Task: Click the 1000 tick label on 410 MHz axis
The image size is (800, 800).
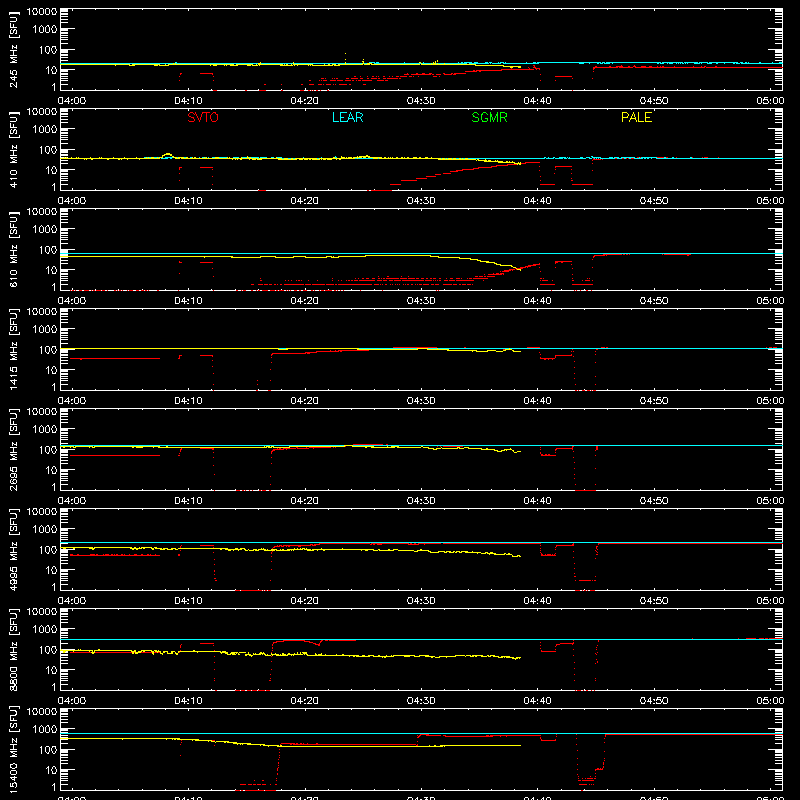Action: (45, 130)
